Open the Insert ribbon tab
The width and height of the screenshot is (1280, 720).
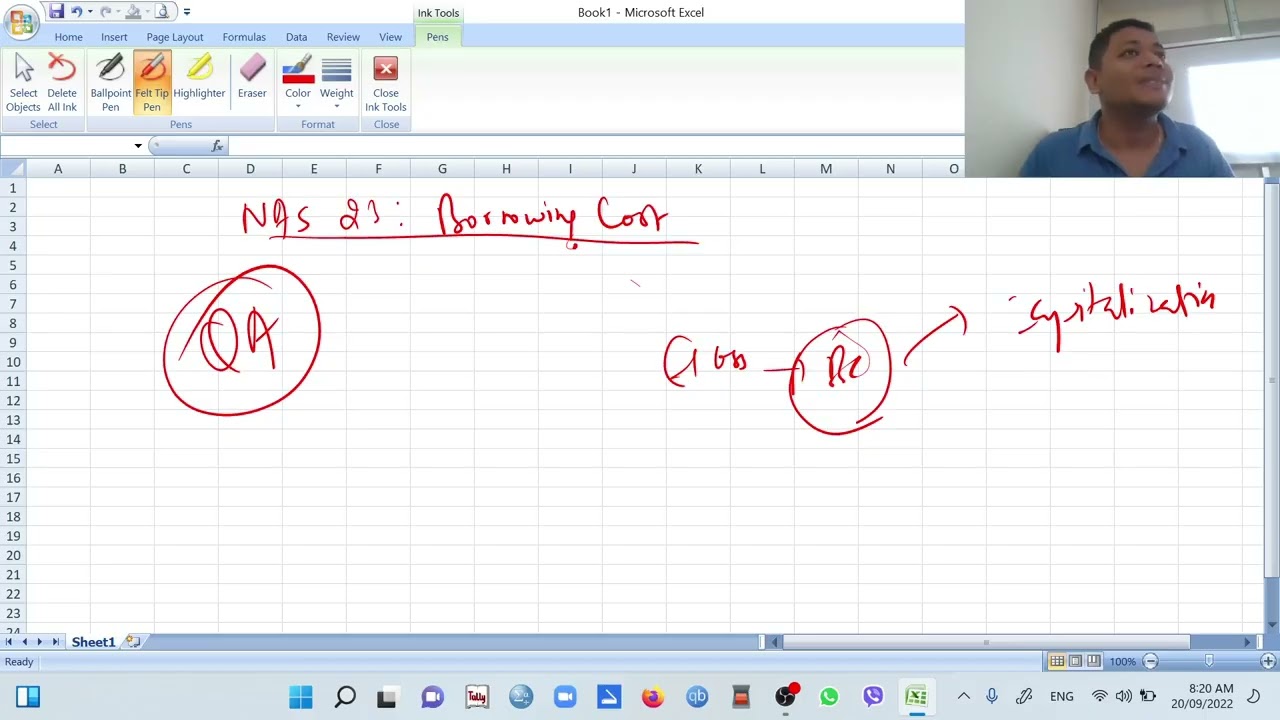(114, 37)
